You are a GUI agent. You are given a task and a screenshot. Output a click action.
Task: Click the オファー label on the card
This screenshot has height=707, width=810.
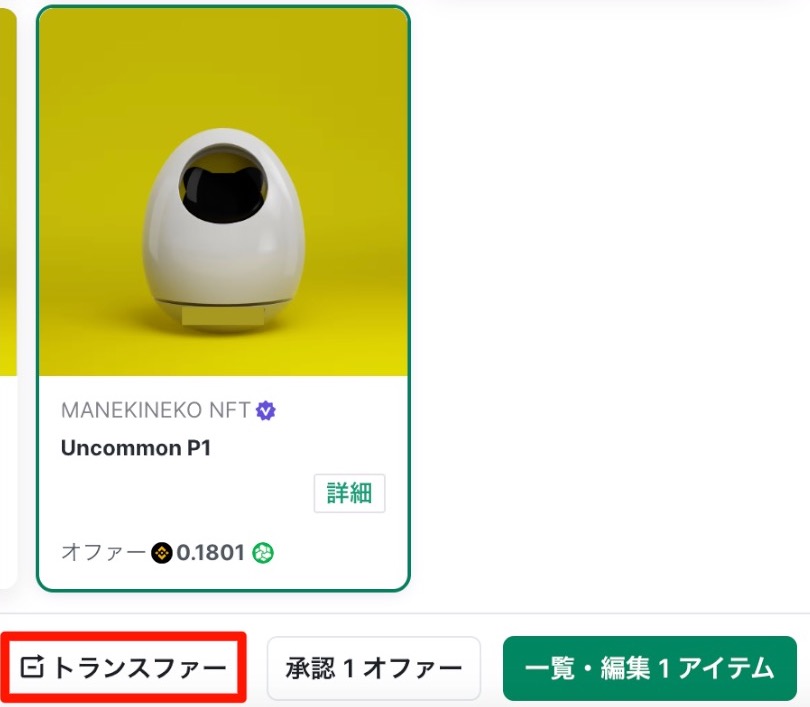click(x=104, y=553)
